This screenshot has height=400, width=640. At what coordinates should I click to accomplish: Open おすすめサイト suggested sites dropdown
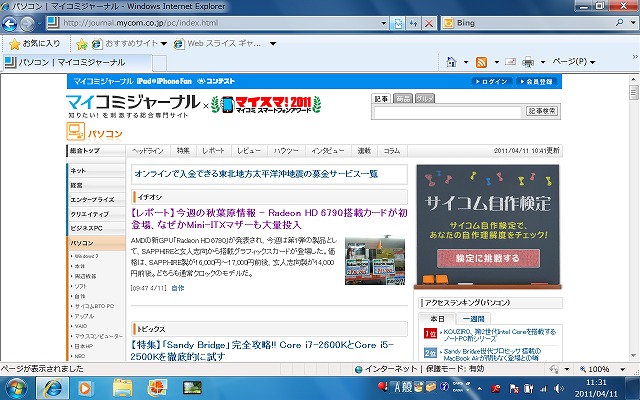point(130,43)
